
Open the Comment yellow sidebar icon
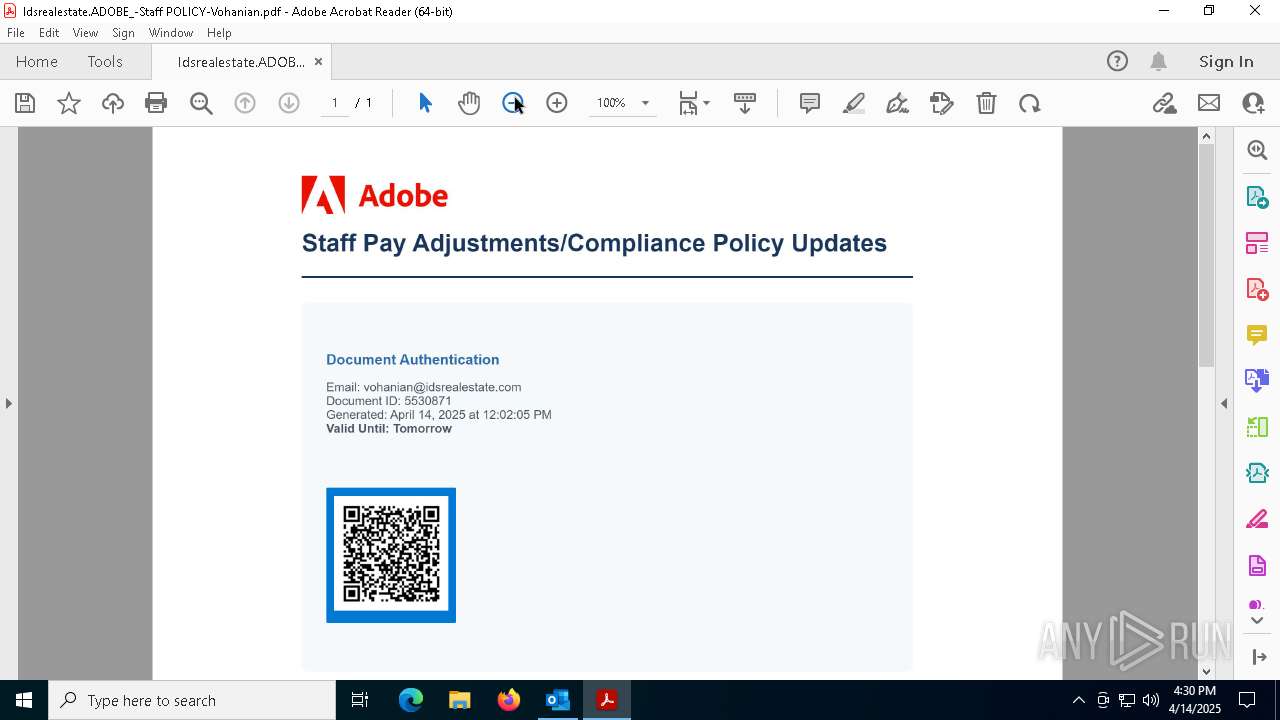[1257, 335]
